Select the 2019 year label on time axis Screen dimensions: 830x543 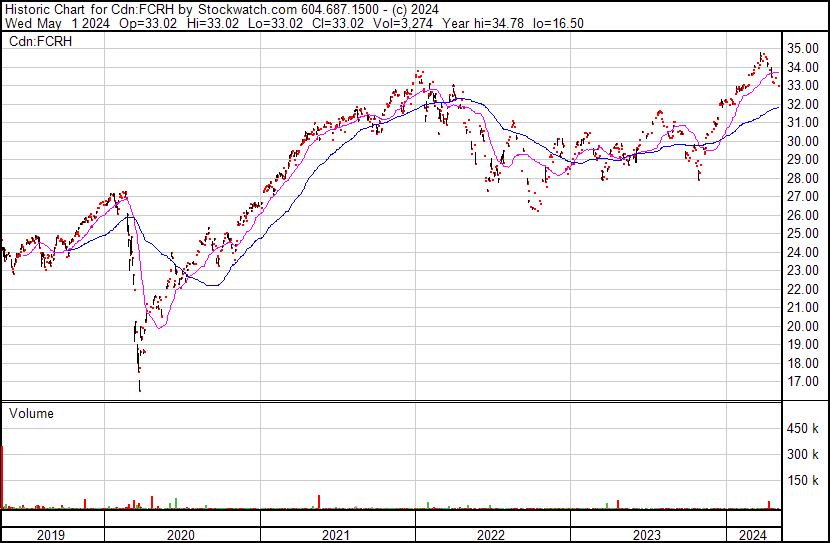tap(50, 535)
